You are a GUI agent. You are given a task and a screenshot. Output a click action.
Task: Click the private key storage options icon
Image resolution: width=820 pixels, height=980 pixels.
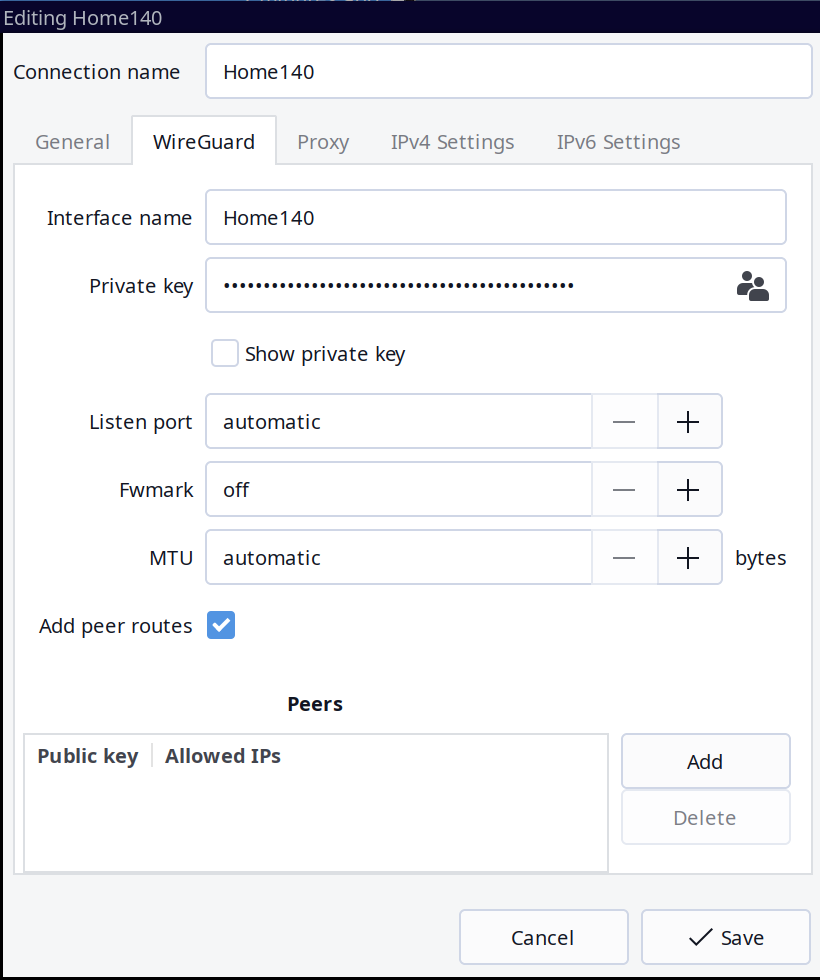[x=752, y=286]
